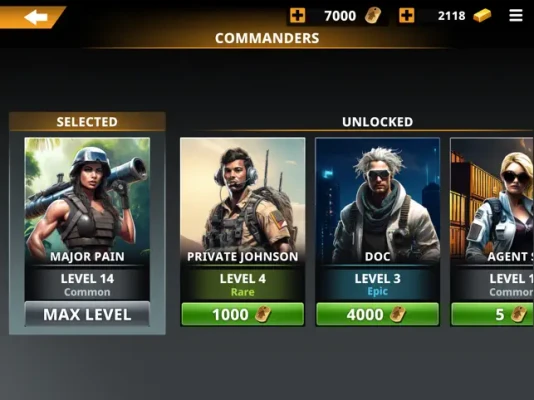Tap Private Johnson's Level 4 Rare label
This screenshot has height=400, width=534.
242,285
